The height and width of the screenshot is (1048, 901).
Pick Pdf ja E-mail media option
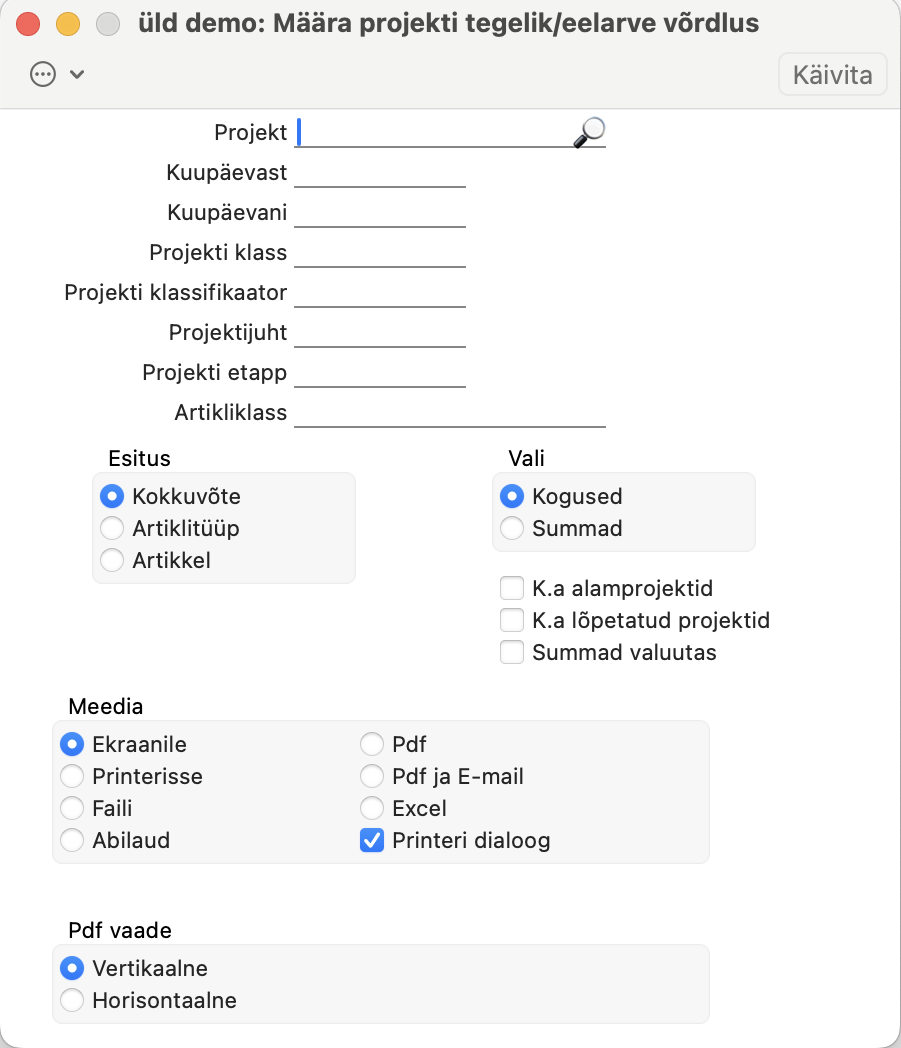click(372, 777)
